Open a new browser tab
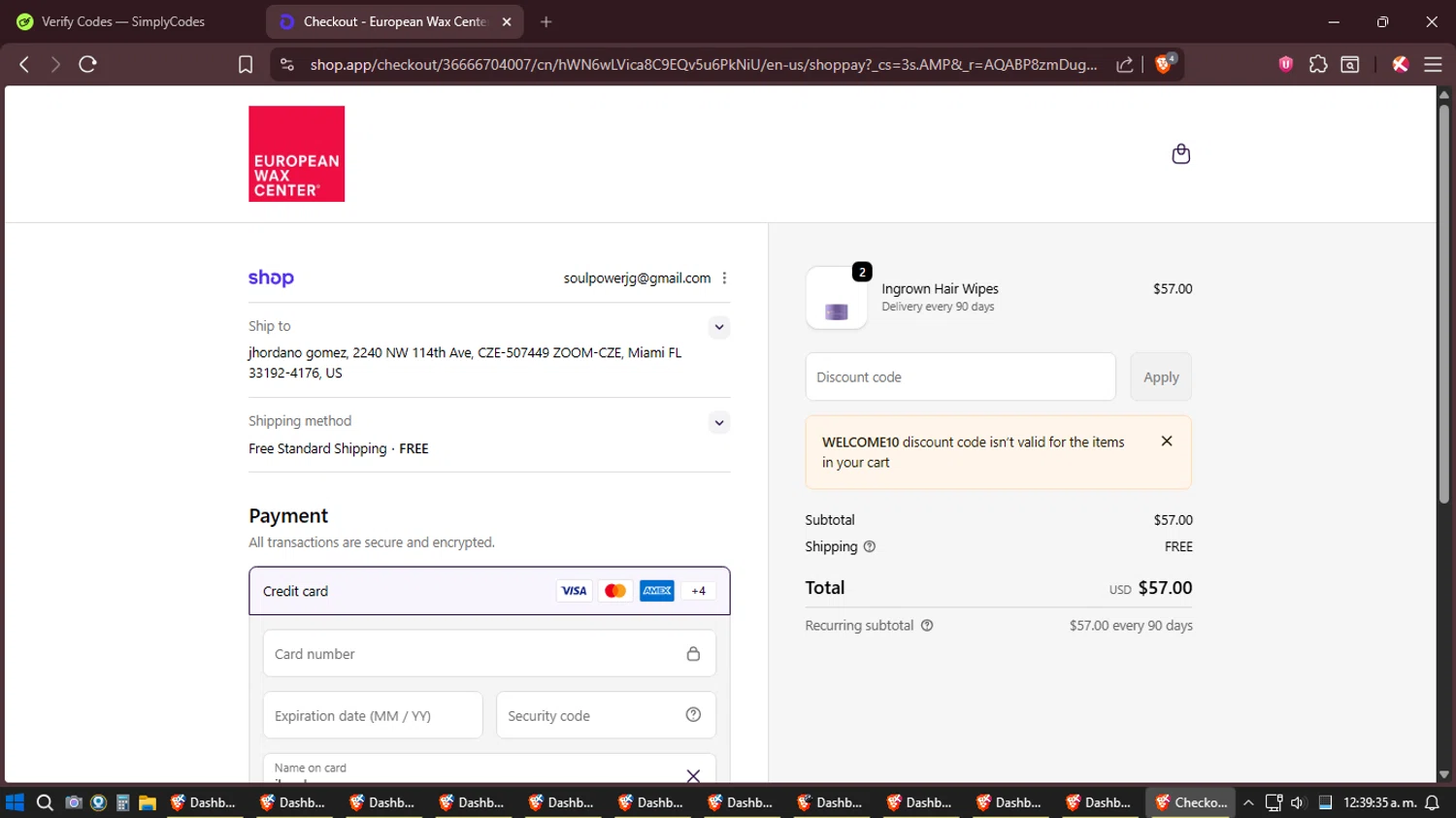 (546, 21)
